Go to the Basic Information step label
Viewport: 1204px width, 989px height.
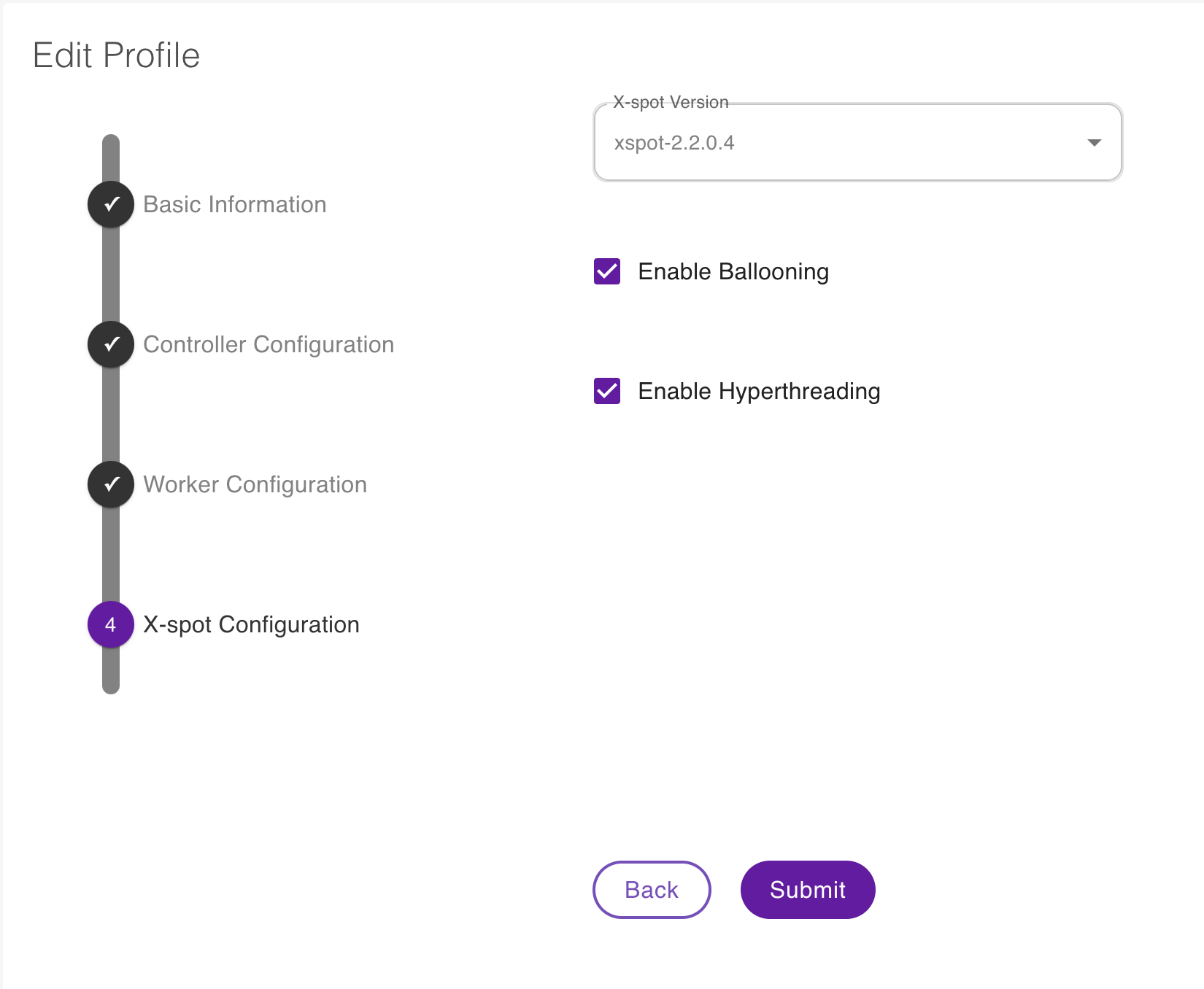(234, 204)
